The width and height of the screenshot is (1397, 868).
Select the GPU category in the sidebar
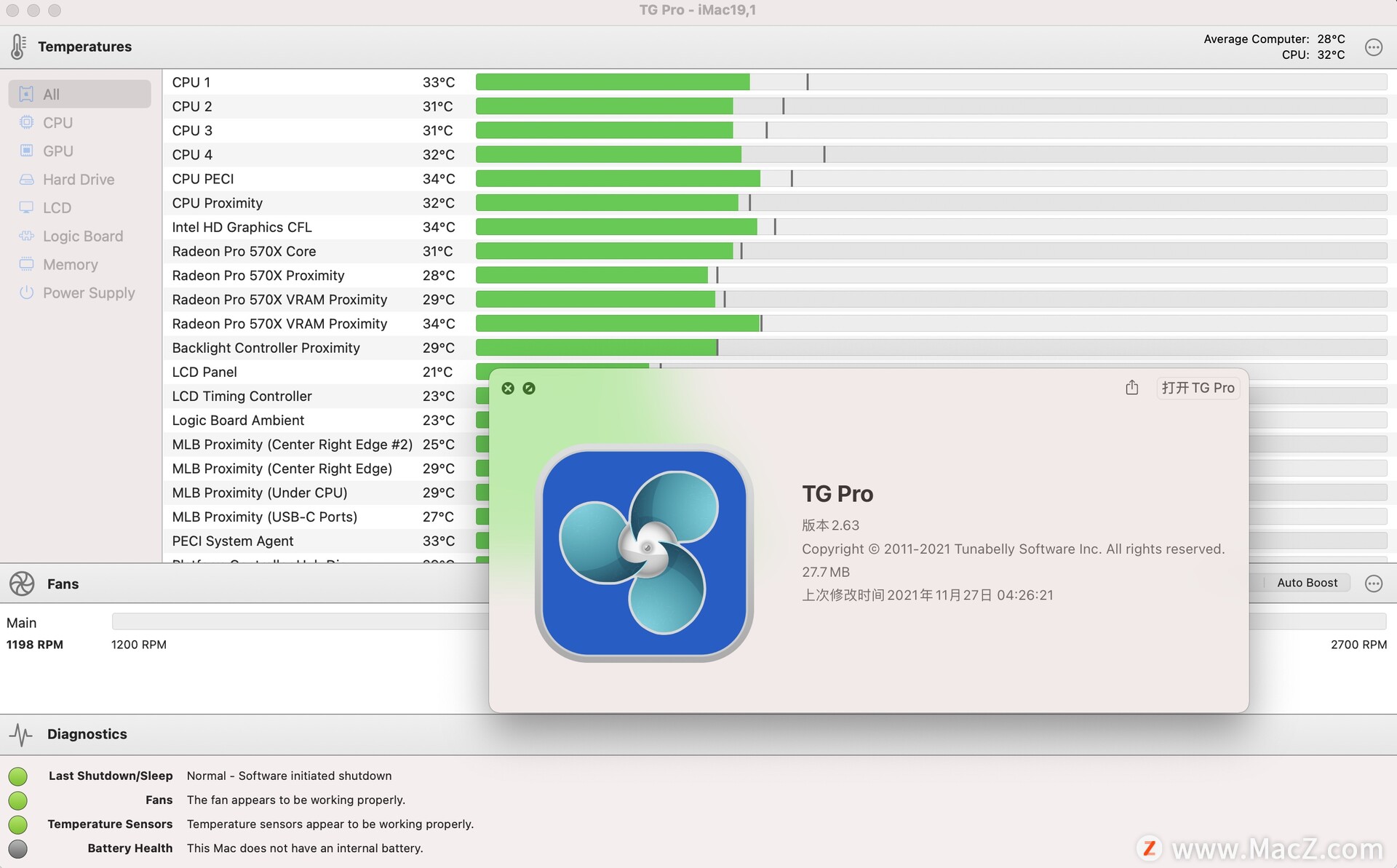(x=79, y=151)
